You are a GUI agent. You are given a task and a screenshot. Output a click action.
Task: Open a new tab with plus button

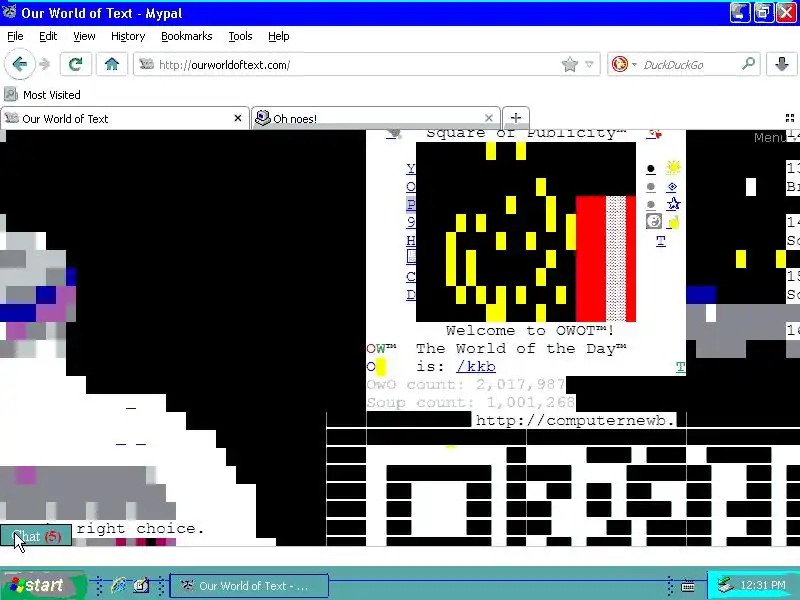point(516,118)
